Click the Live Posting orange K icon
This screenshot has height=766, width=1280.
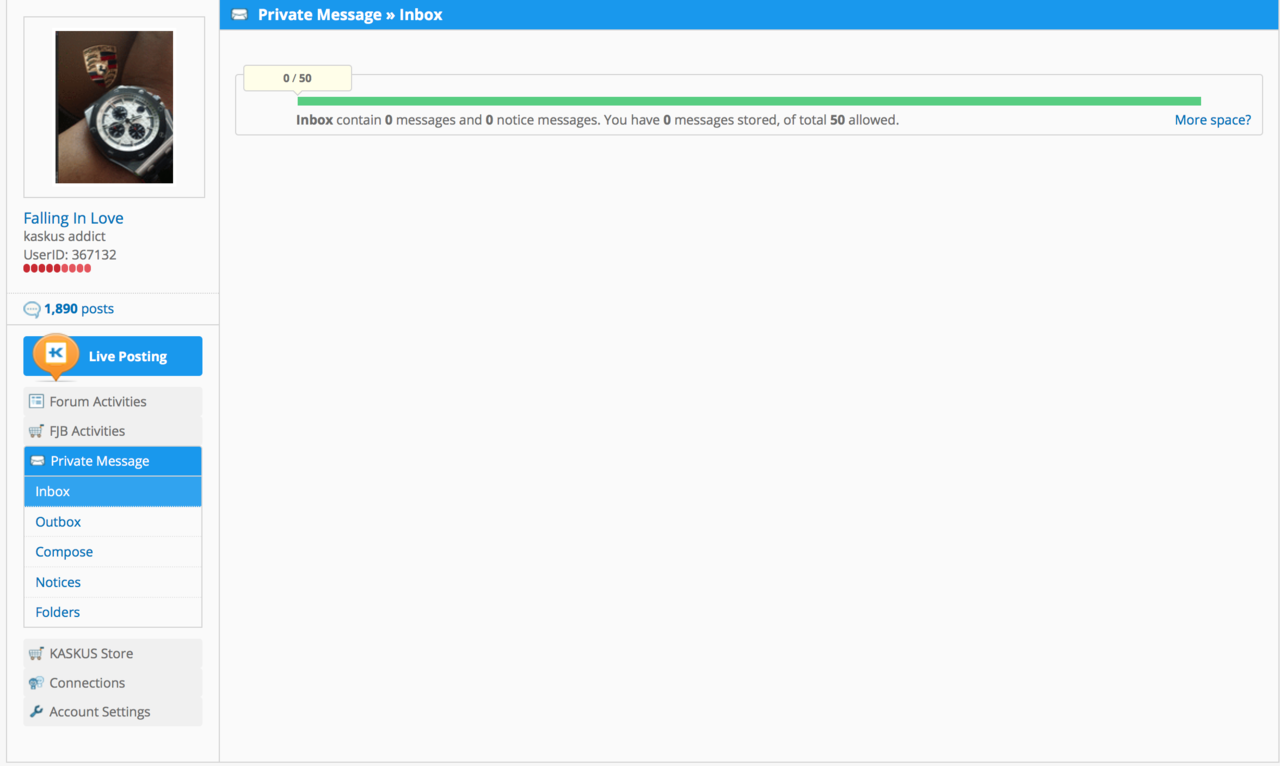(x=55, y=356)
